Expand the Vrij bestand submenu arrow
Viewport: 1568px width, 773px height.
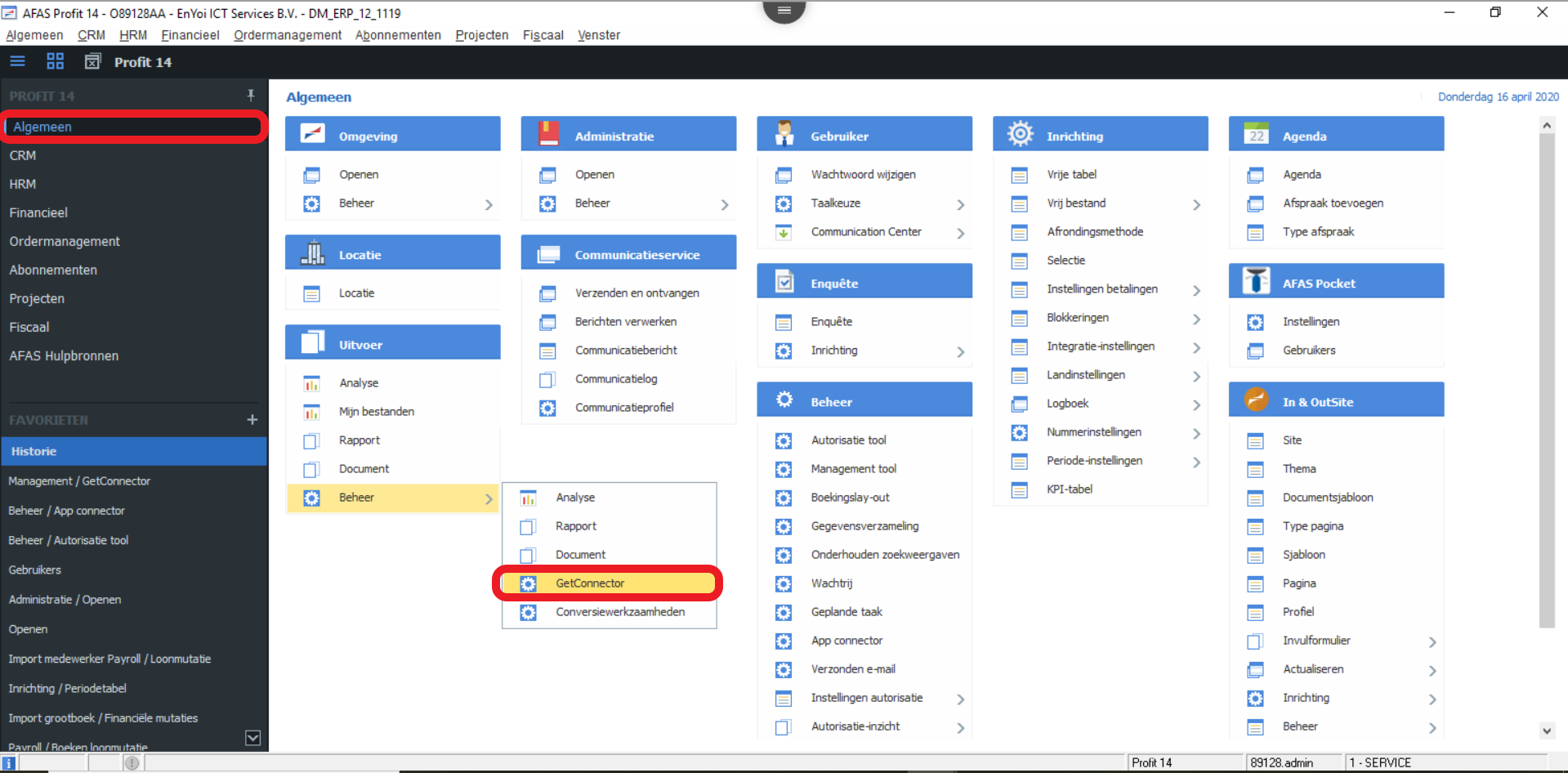click(x=1196, y=204)
